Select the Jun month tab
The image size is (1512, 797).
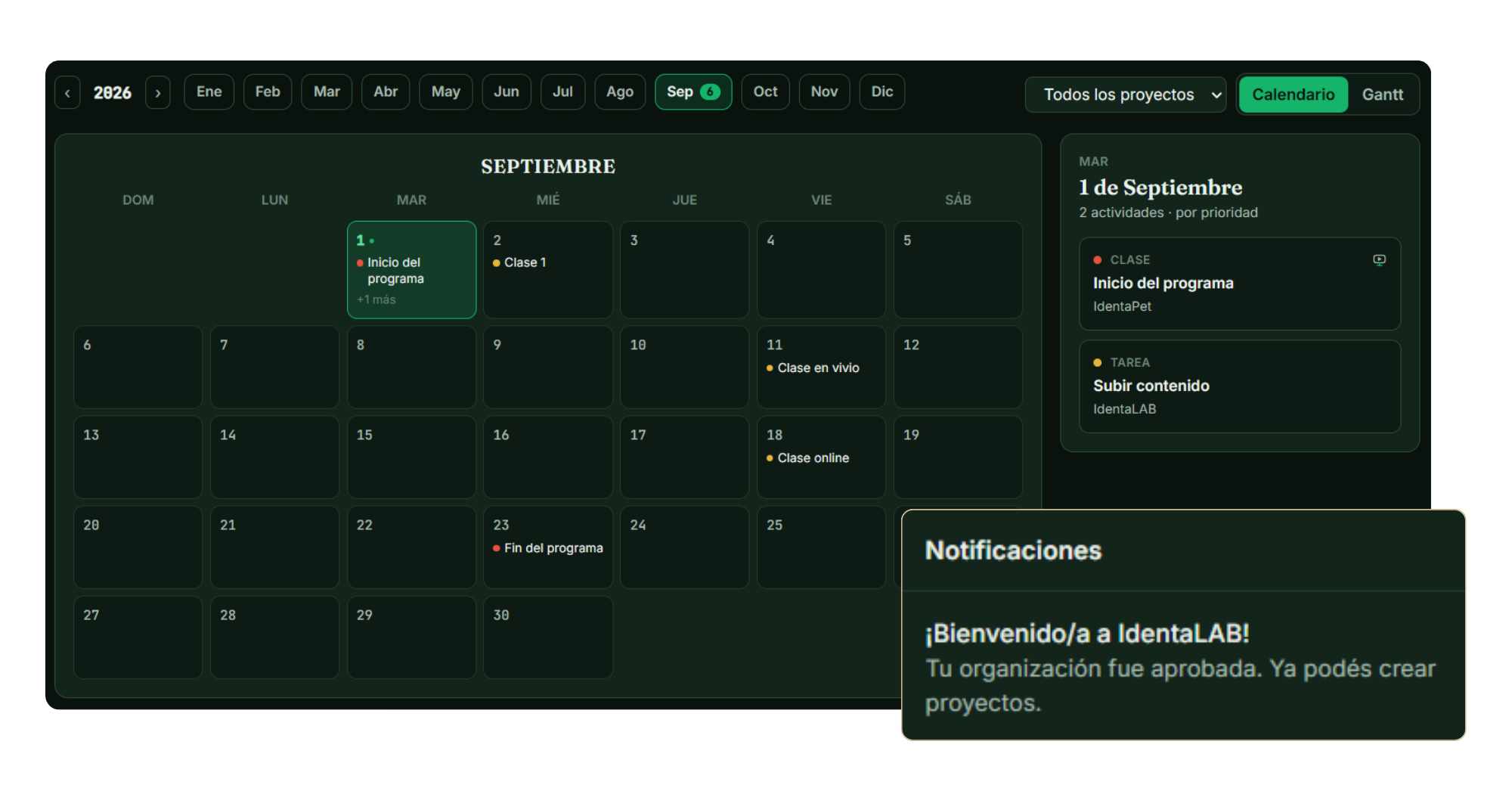click(507, 92)
